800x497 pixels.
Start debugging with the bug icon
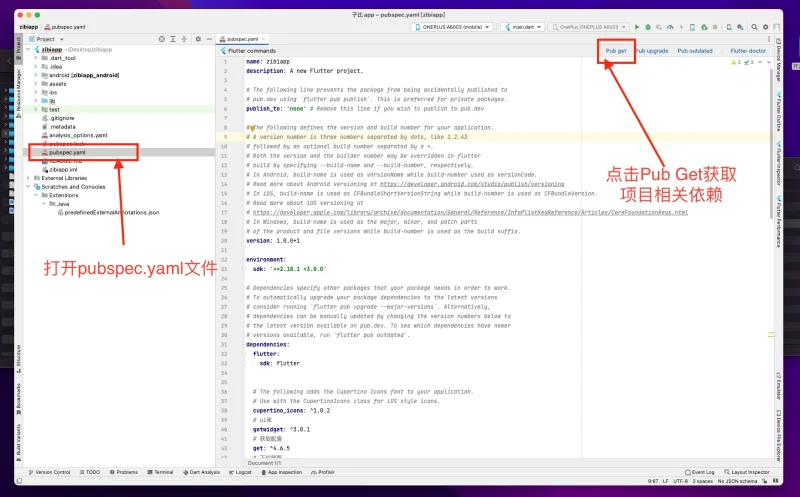coord(648,27)
